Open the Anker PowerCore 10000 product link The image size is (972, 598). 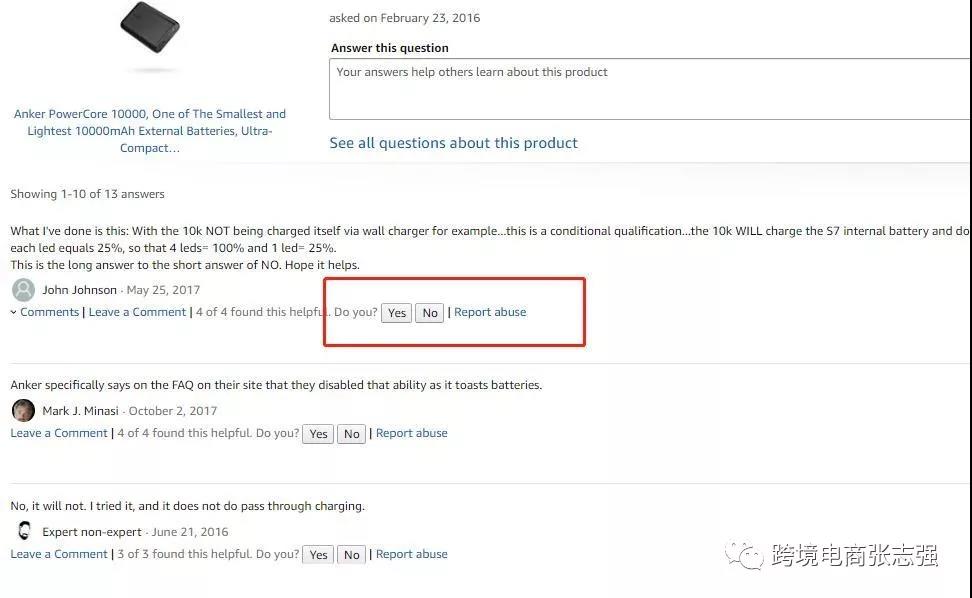click(150, 131)
